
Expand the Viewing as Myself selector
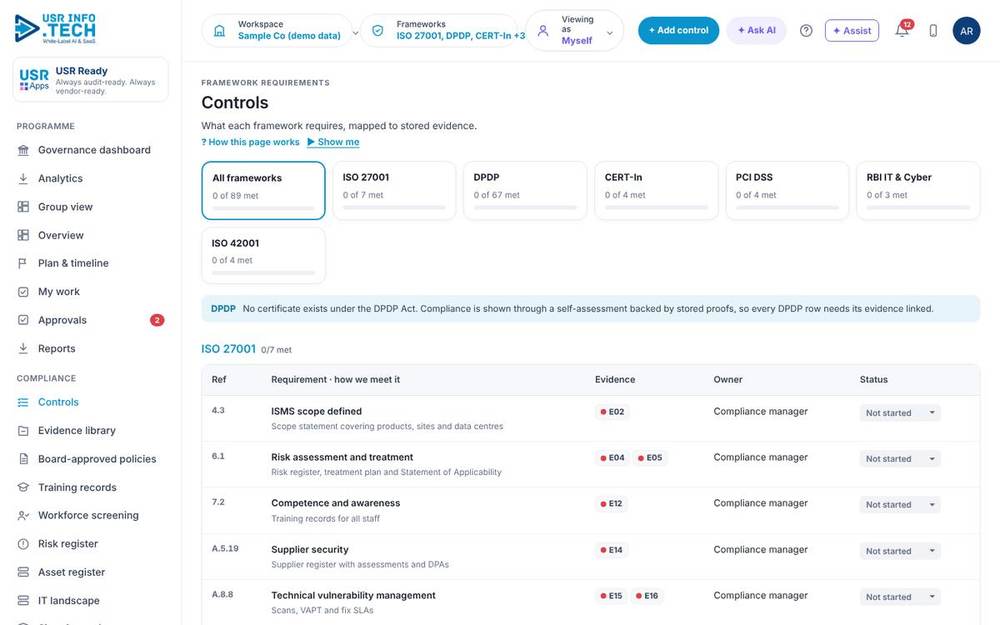(x=575, y=30)
